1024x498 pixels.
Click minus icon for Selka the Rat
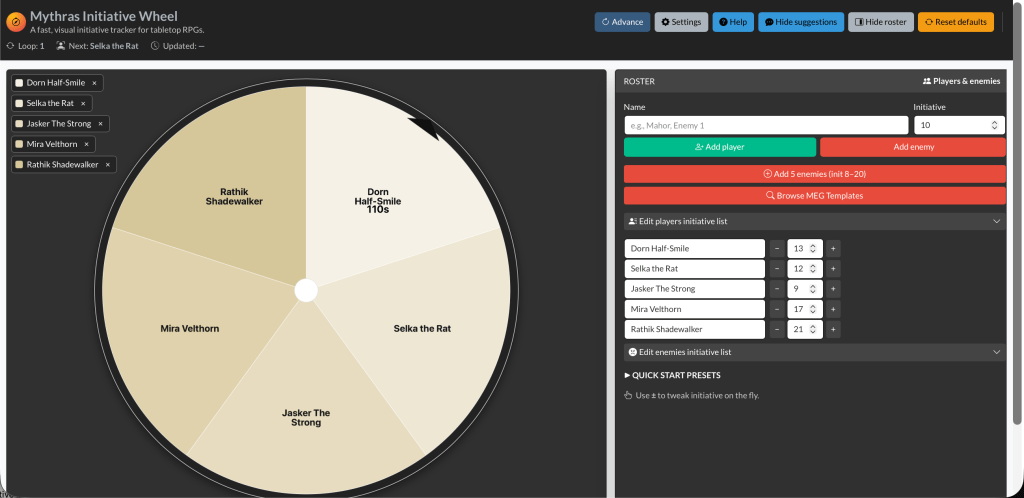pyautogui.click(x=776, y=268)
